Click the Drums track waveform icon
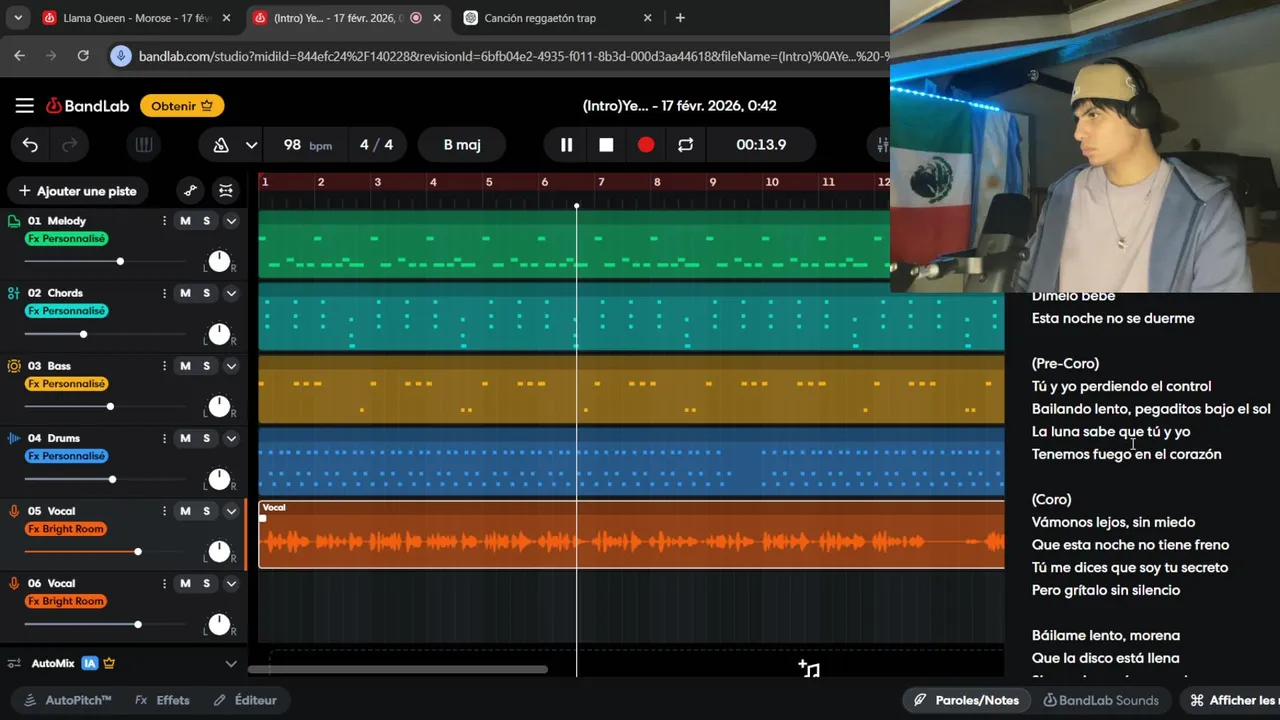The width and height of the screenshot is (1280, 720). click(14, 438)
